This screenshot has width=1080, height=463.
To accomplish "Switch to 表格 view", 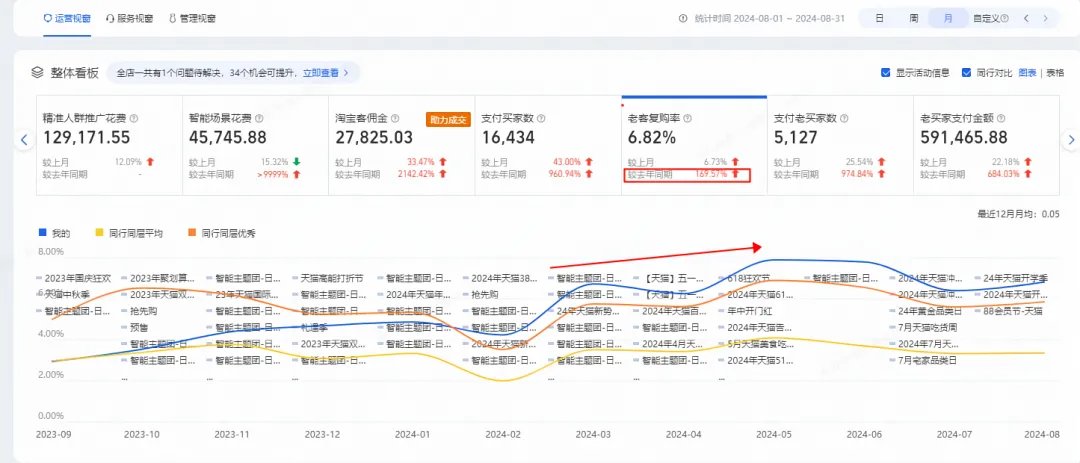I will [x=1055, y=72].
